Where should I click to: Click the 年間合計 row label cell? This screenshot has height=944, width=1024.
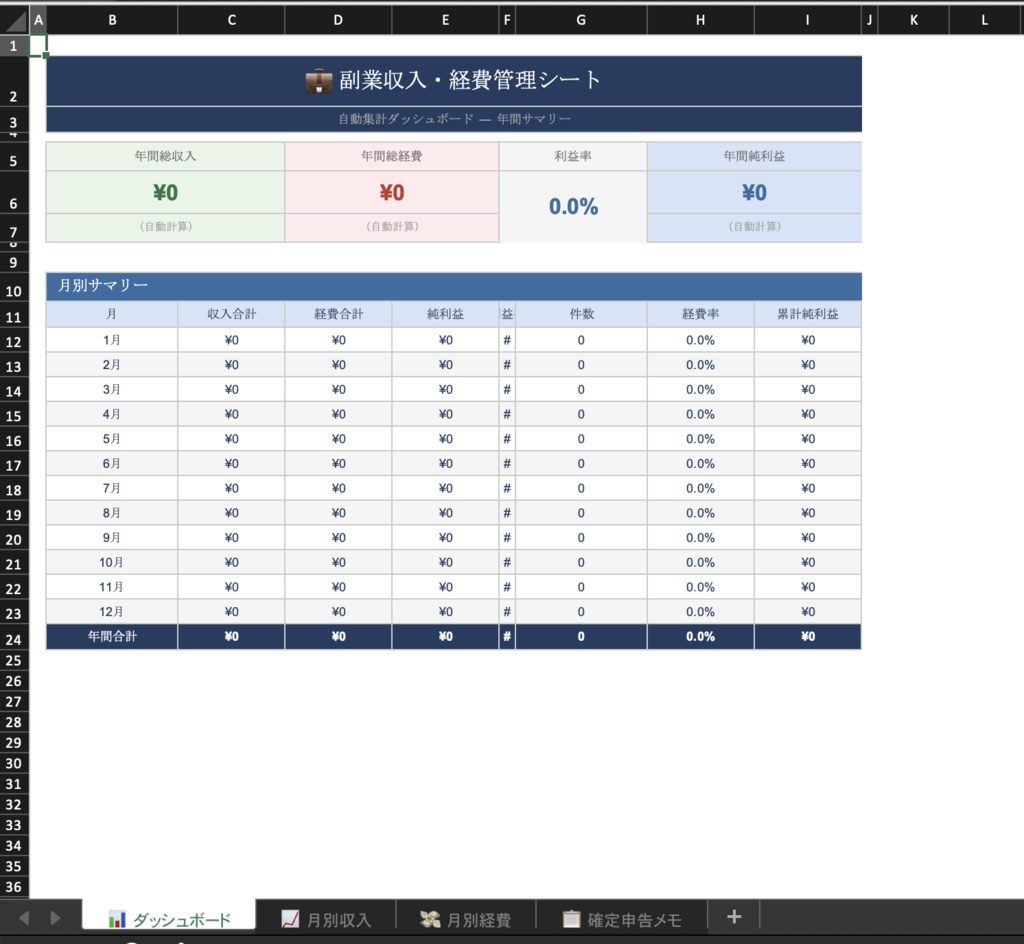coord(111,636)
